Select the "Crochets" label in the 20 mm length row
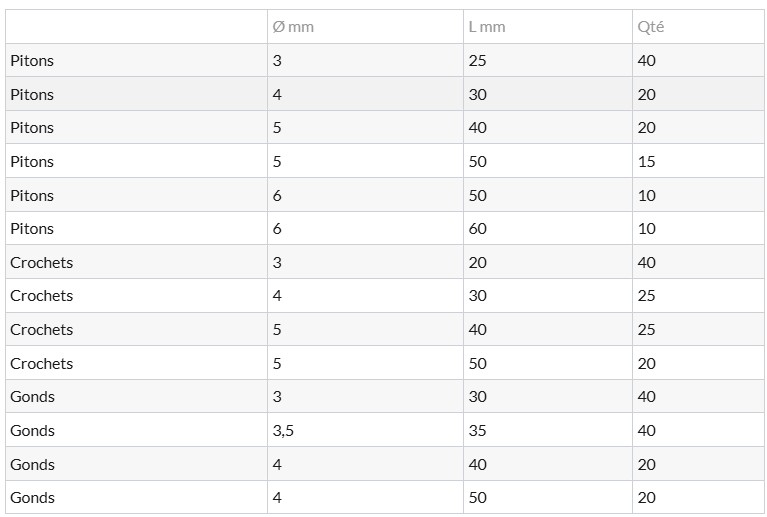This screenshot has height=517, width=767. tap(41, 263)
